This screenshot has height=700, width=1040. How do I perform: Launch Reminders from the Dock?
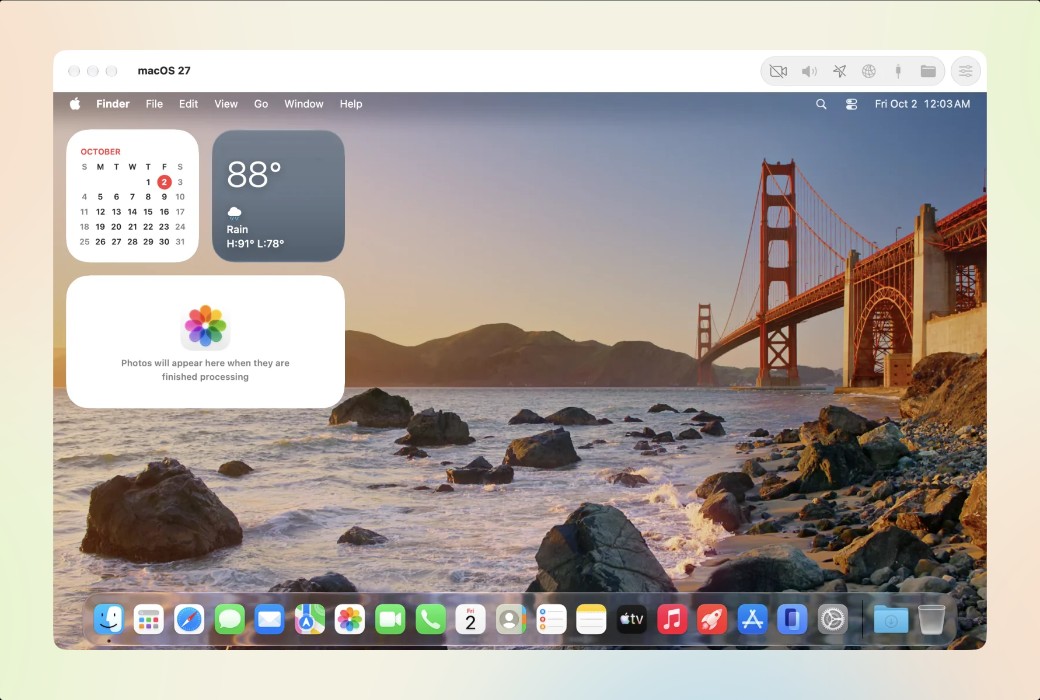click(551, 620)
